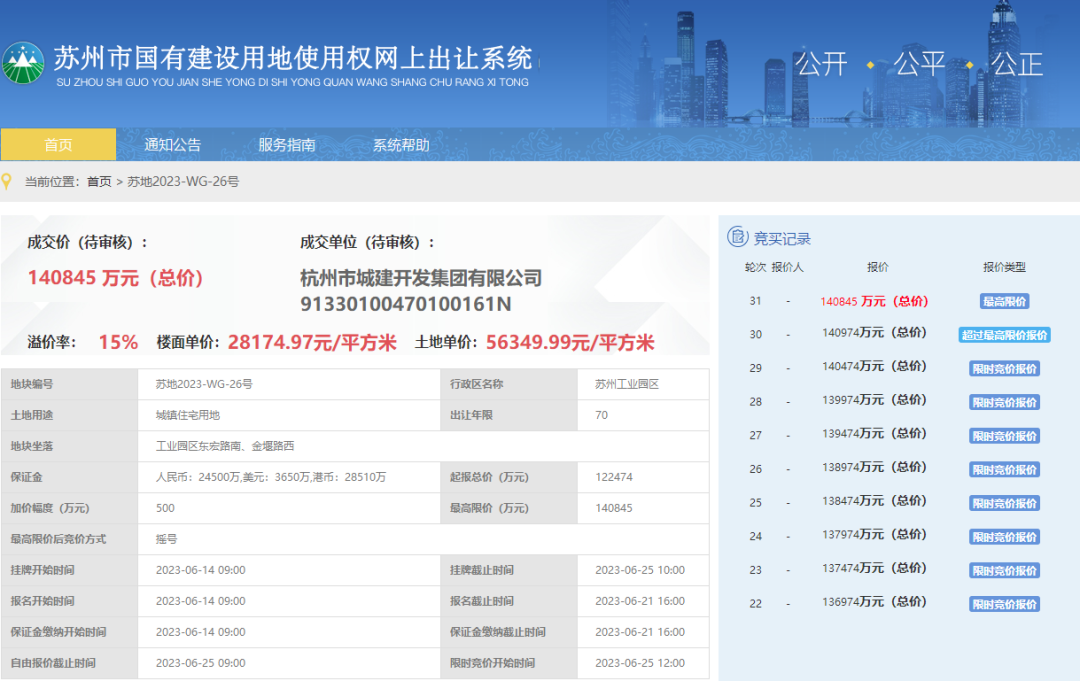Click the credit code 91330100470100161N
The height and width of the screenshot is (681, 1080).
click(x=406, y=304)
